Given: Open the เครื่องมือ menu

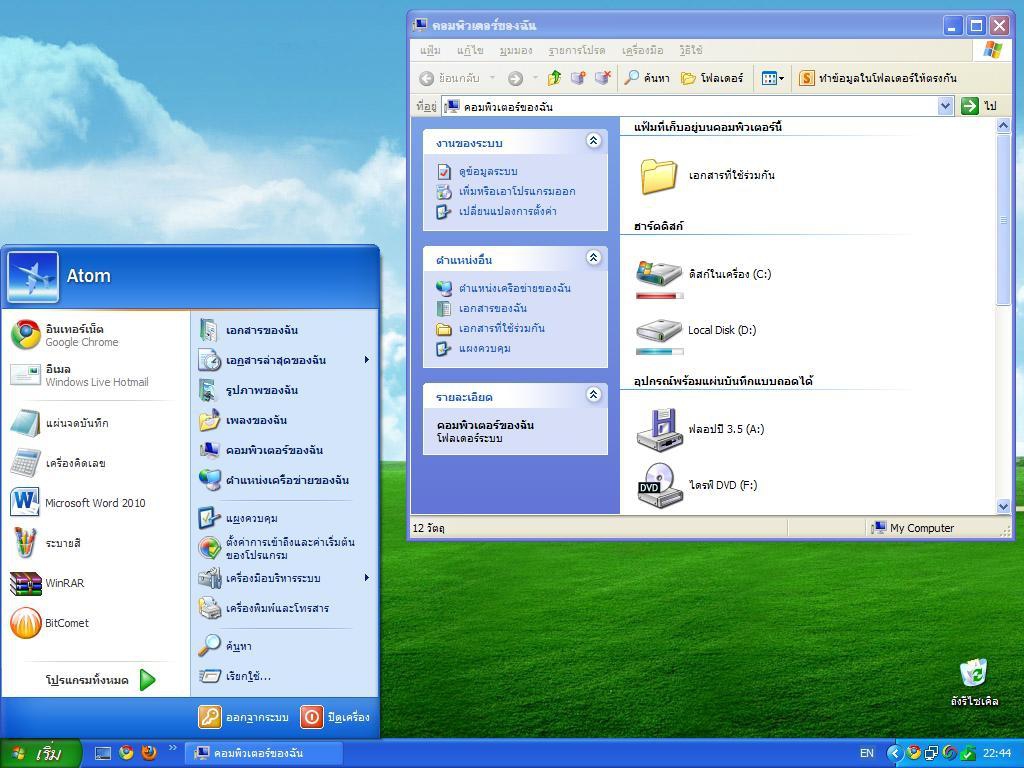Looking at the screenshot, I should click(642, 50).
